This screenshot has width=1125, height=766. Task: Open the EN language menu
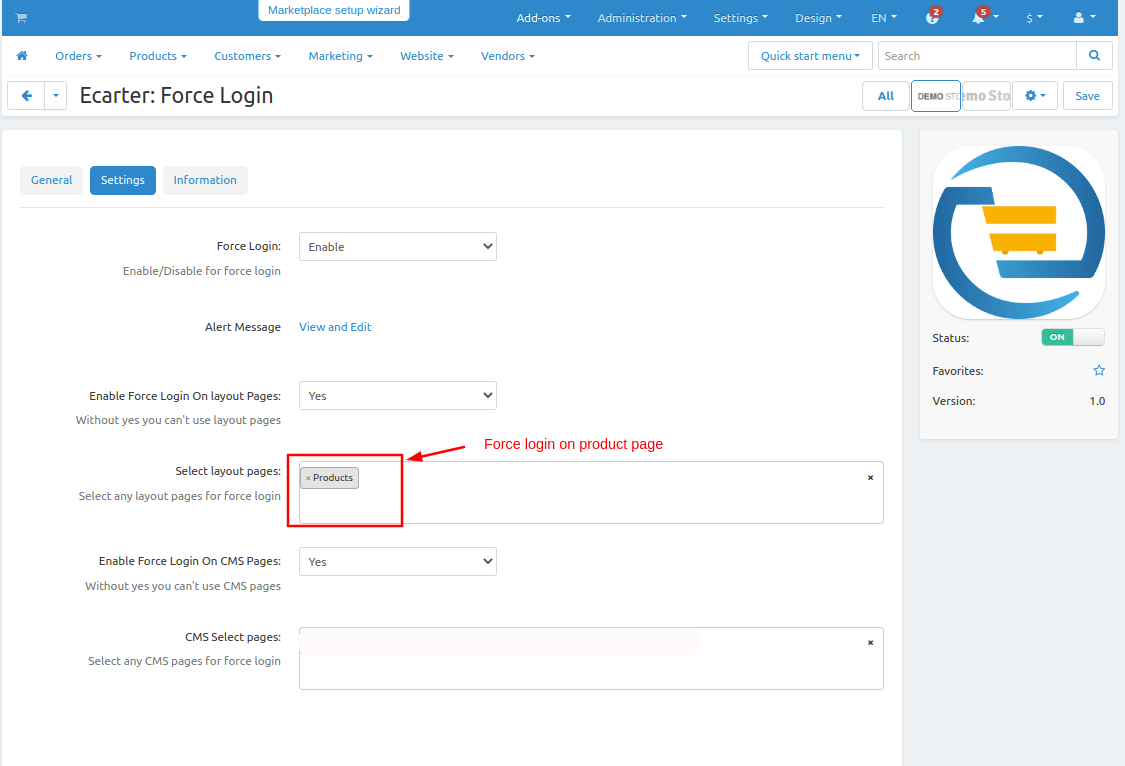[x=884, y=18]
